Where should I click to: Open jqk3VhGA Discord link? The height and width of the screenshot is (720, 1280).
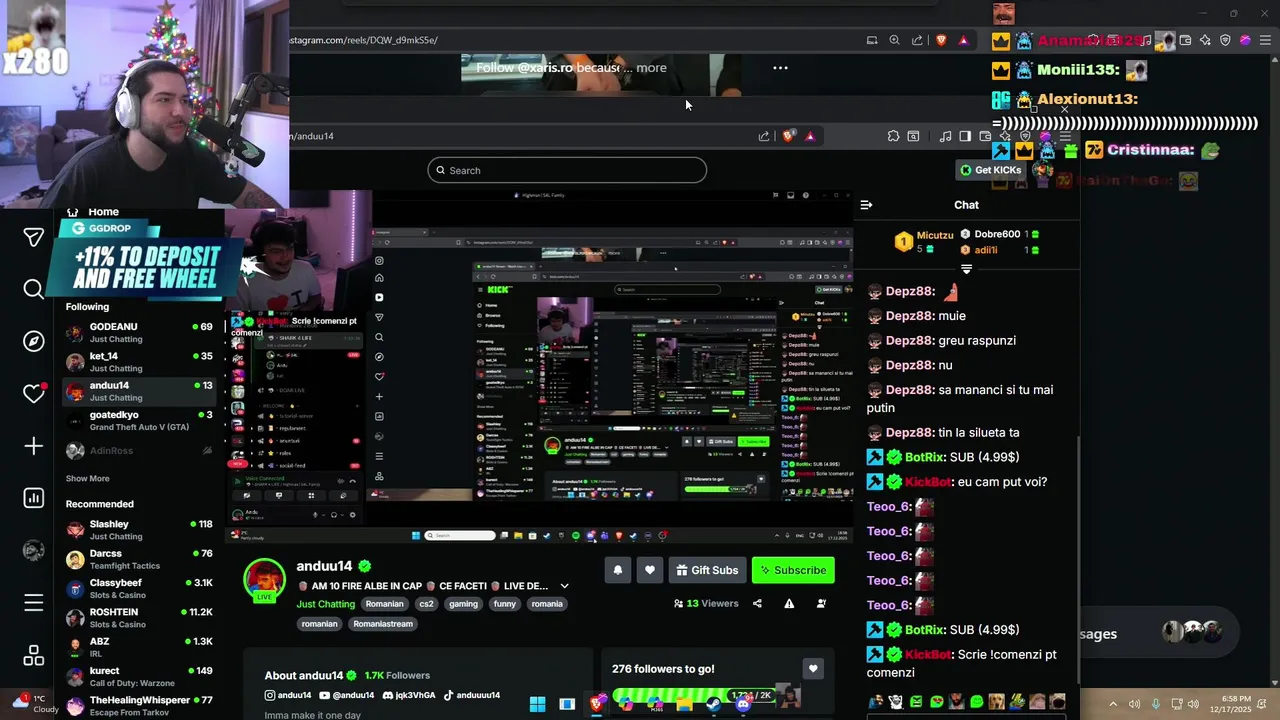coord(409,695)
